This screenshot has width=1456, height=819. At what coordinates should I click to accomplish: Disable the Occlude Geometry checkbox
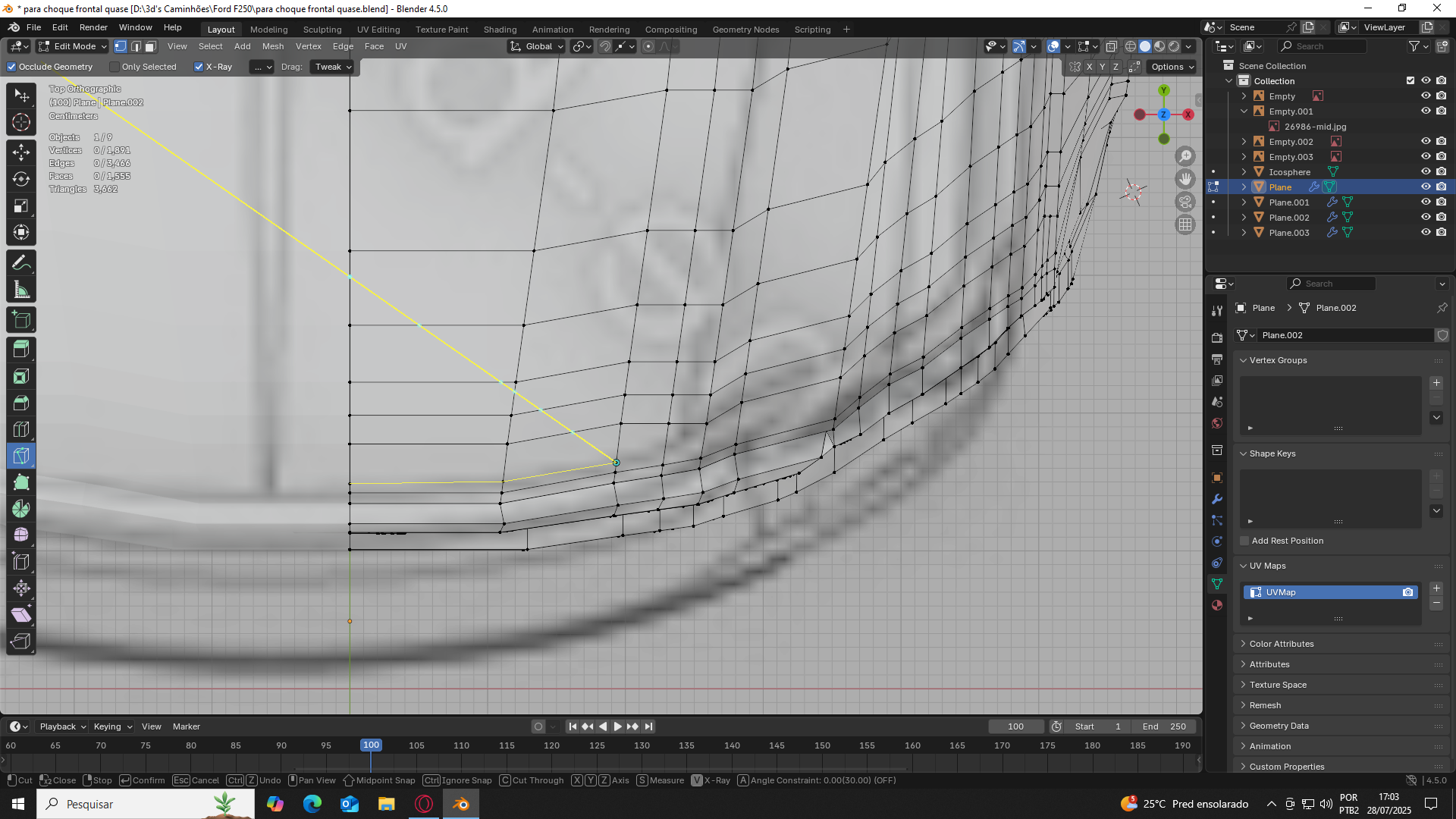tap(12, 67)
